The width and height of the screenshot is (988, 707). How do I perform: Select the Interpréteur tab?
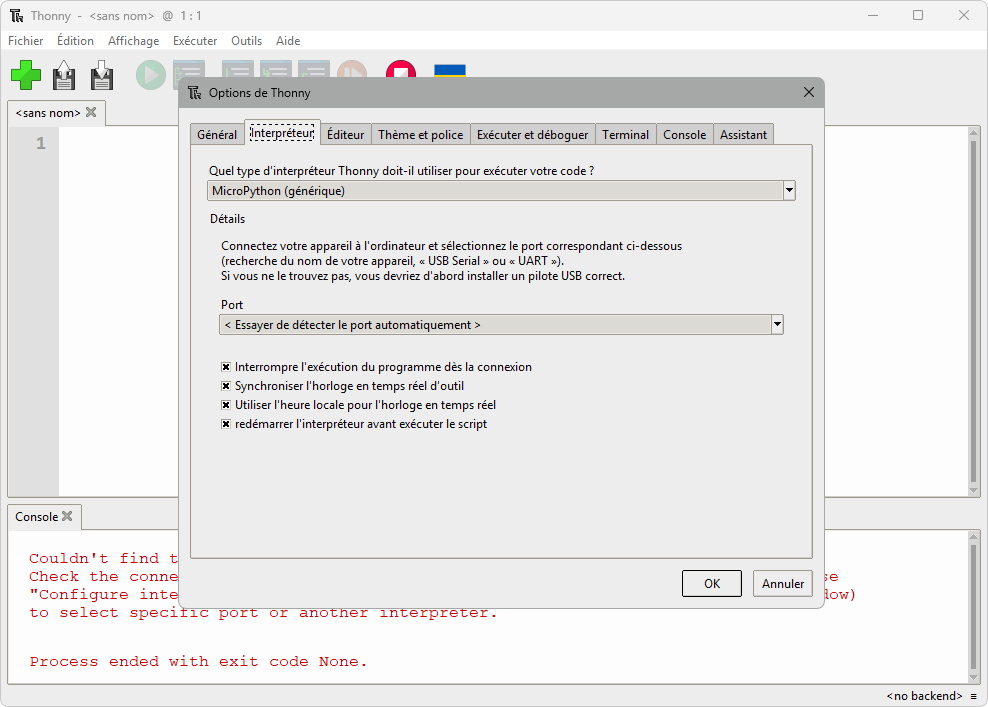coord(282,133)
